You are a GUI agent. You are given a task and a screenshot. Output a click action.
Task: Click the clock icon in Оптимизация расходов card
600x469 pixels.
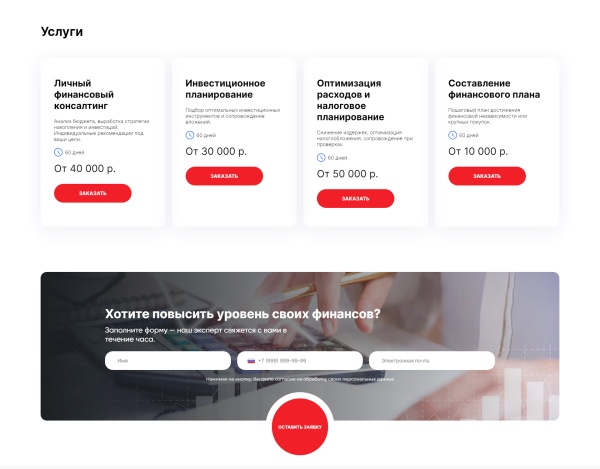pos(321,158)
